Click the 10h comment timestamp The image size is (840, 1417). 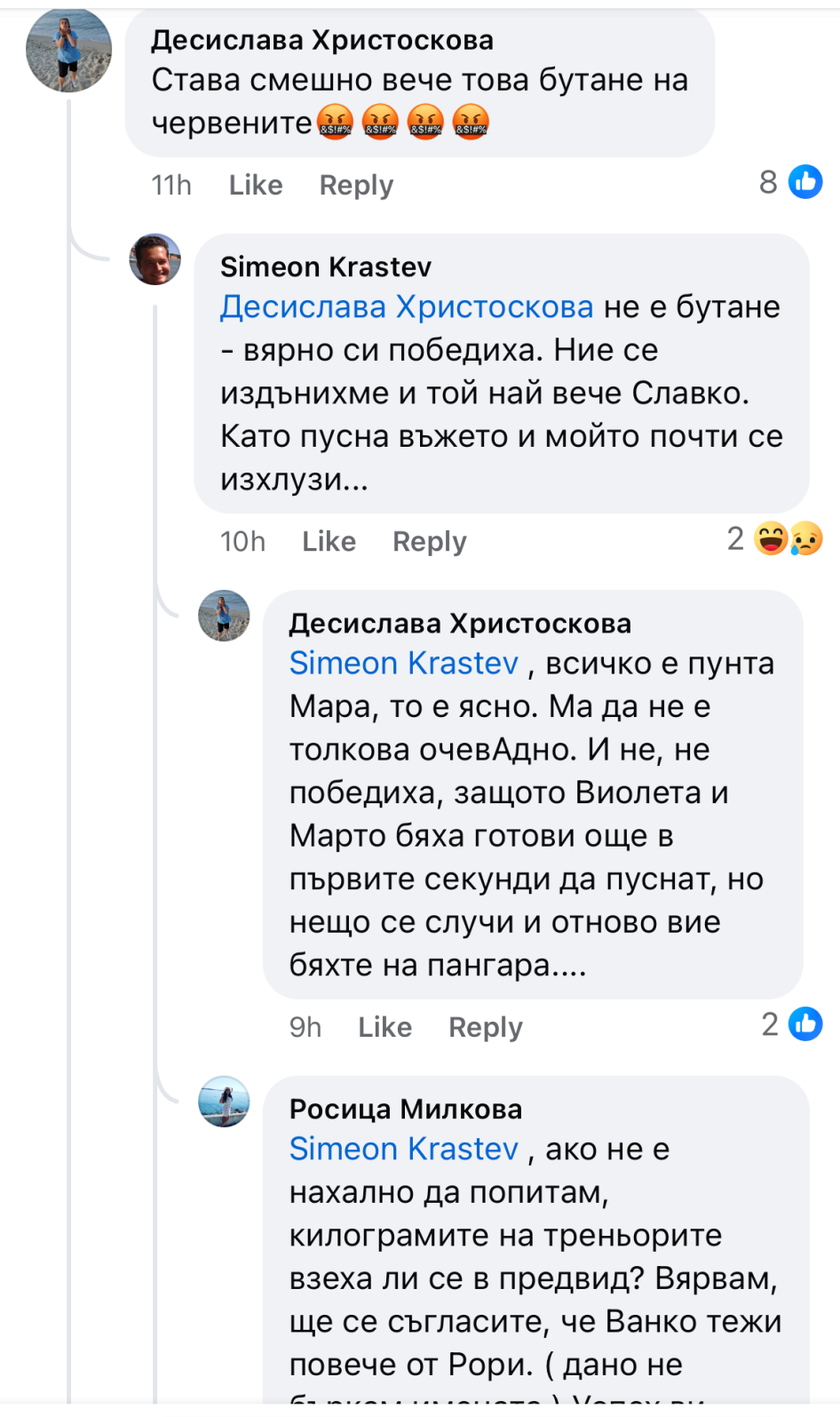pos(242,541)
